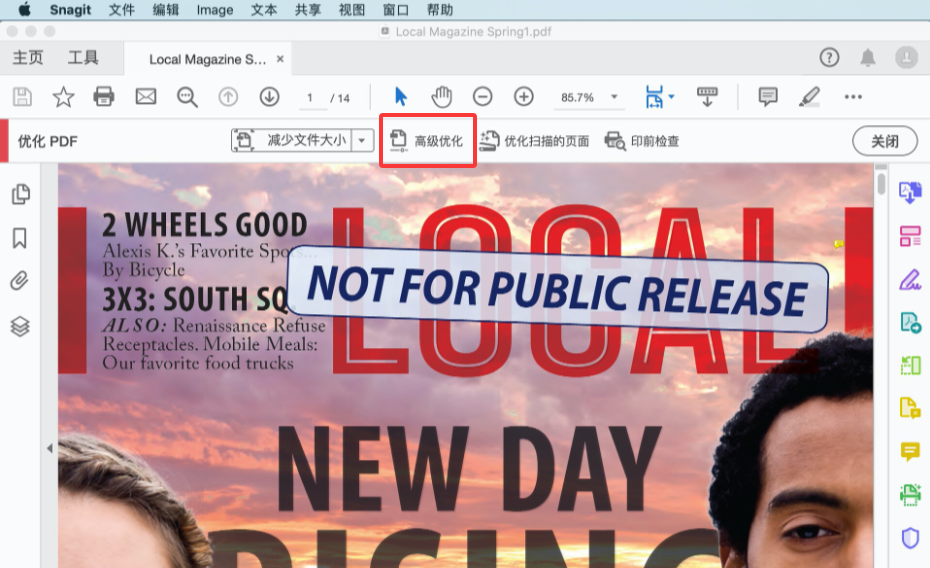Viewport: 930px width, 568px height.
Task: Open the comment speech bubble tool
Action: tap(768, 97)
